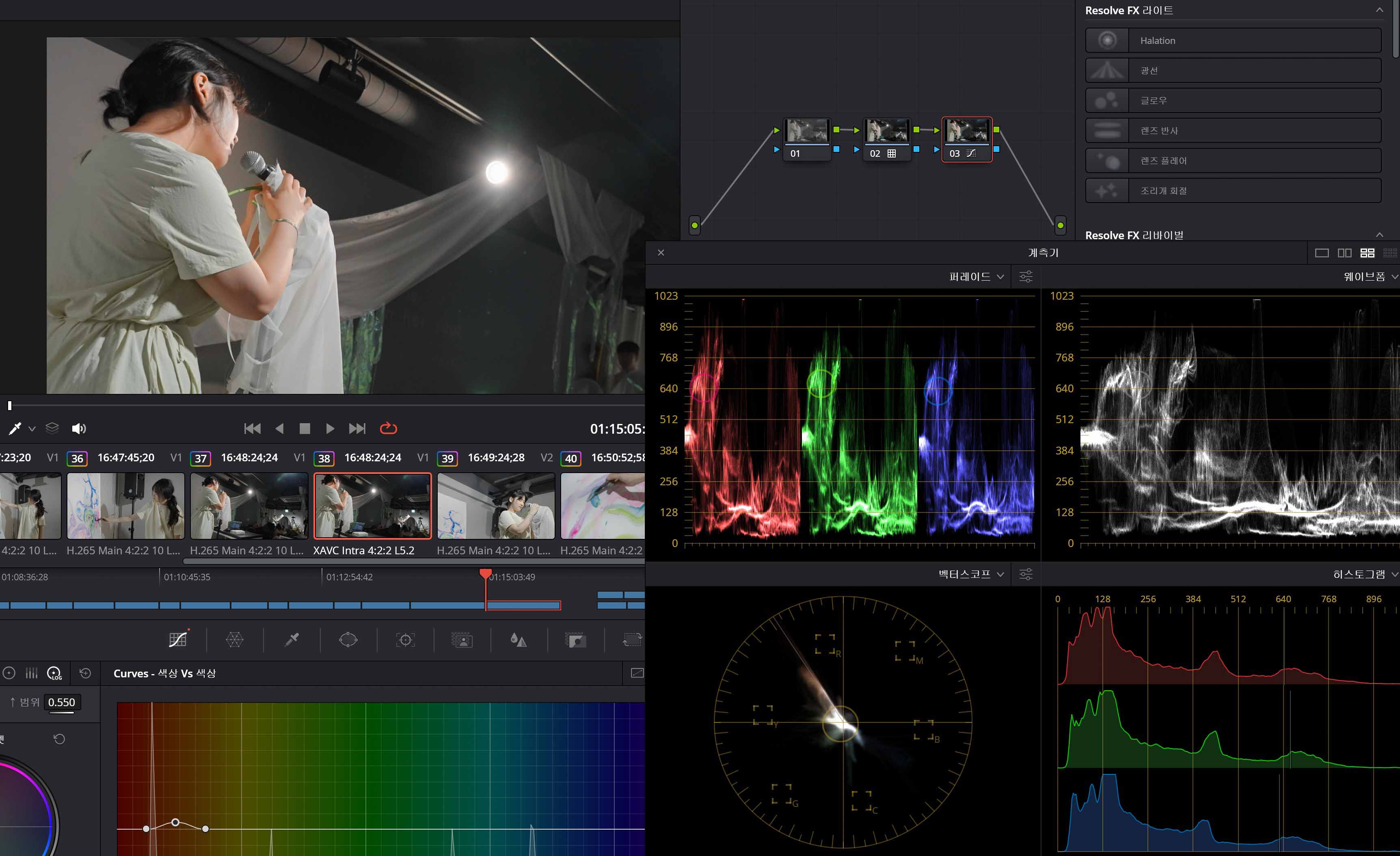This screenshot has height=856, width=1400.
Task: Click the raised middle hue curve control point
Action: pos(175,822)
